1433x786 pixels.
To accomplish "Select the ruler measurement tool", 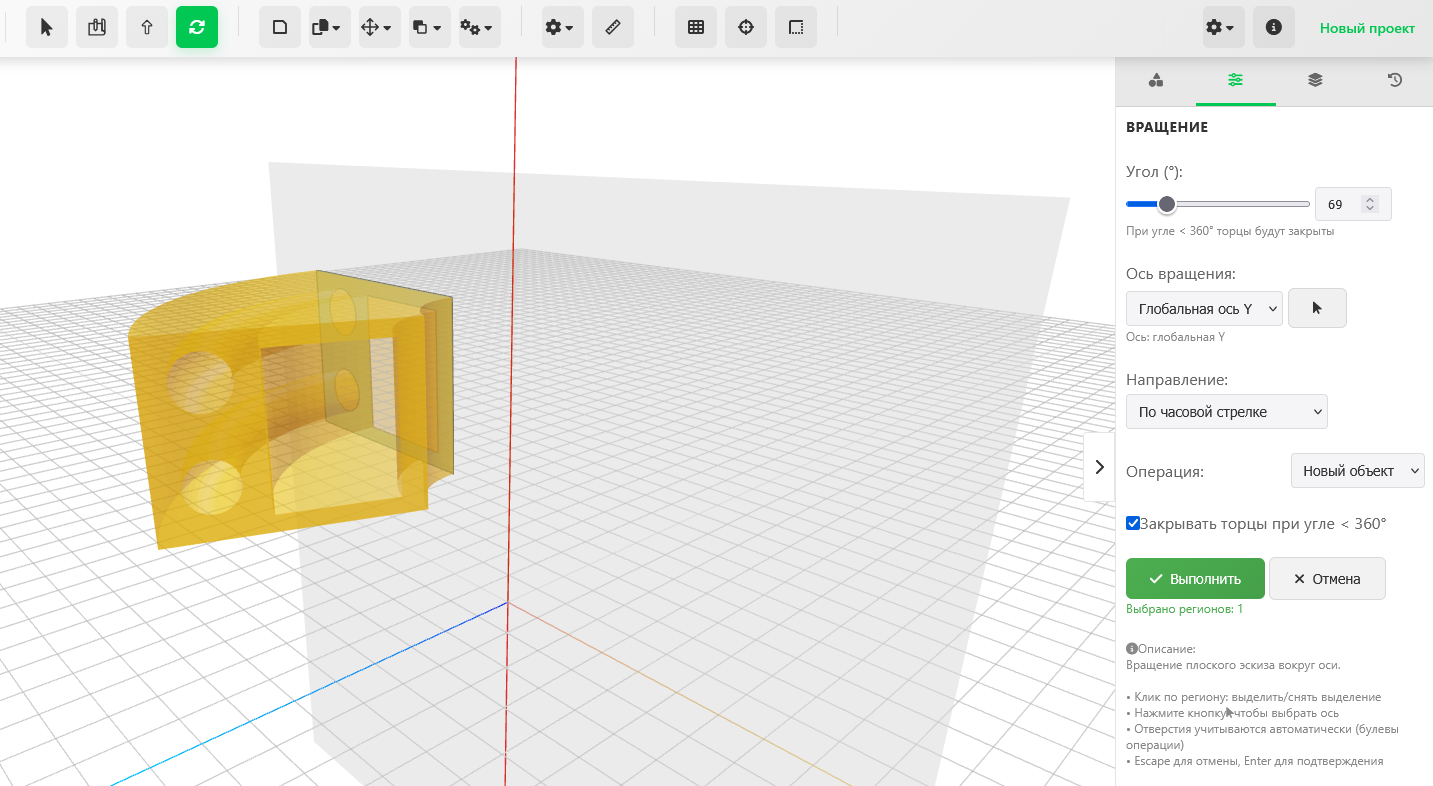I will (x=613, y=28).
